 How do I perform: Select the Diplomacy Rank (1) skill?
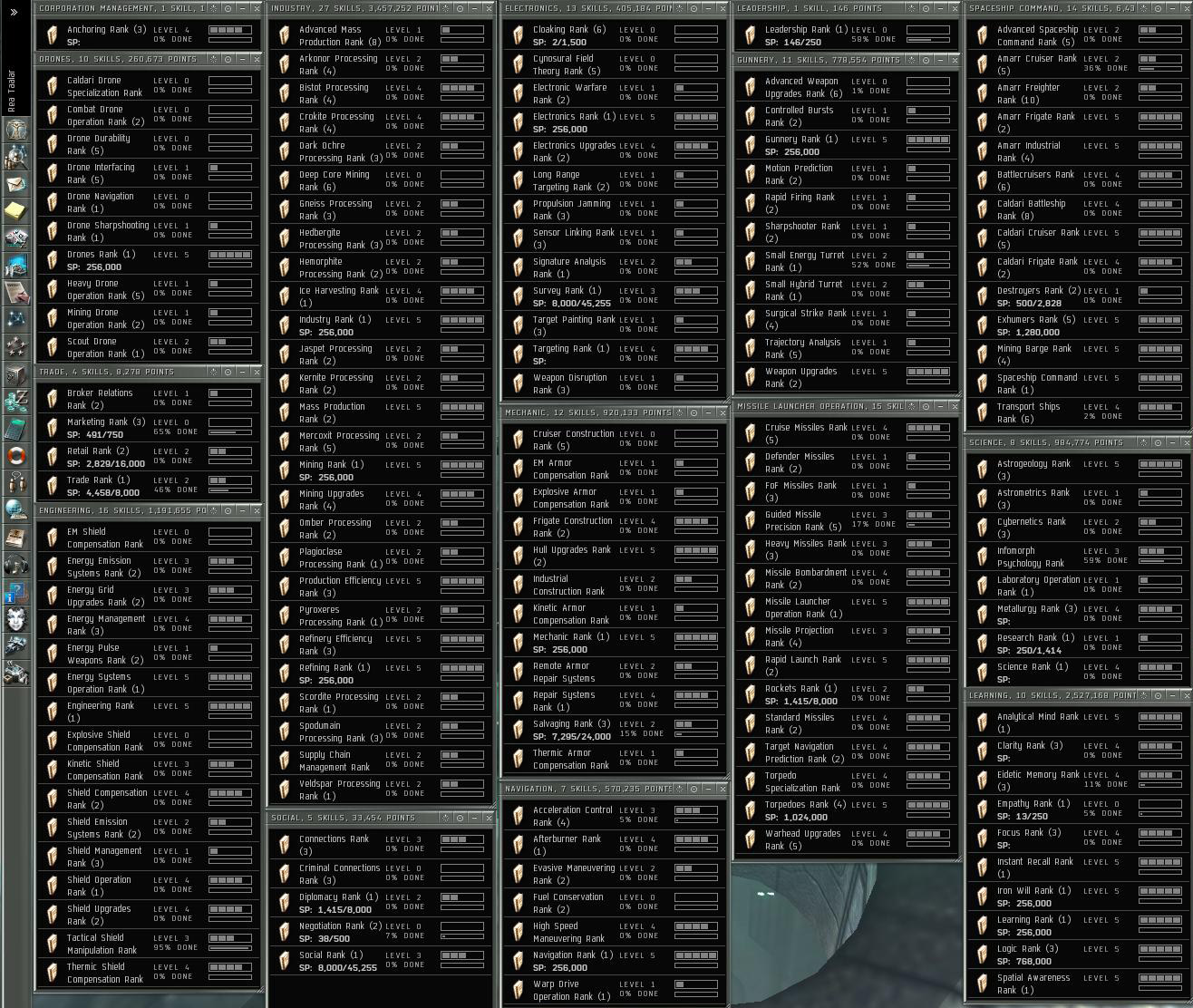click(x=383, y=903)
